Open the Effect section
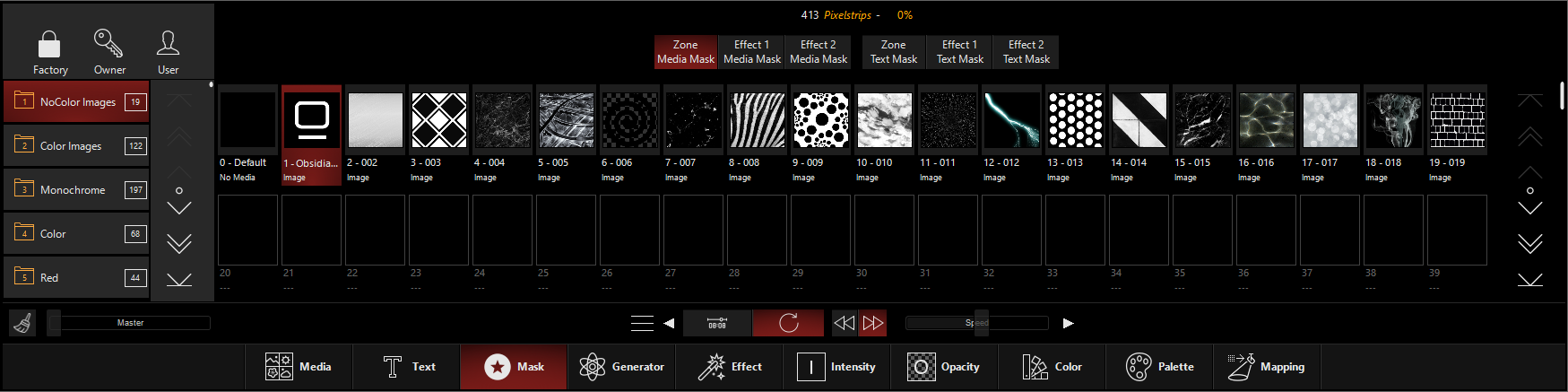The height and width of the screenshot is (392, 1568). 729,367
